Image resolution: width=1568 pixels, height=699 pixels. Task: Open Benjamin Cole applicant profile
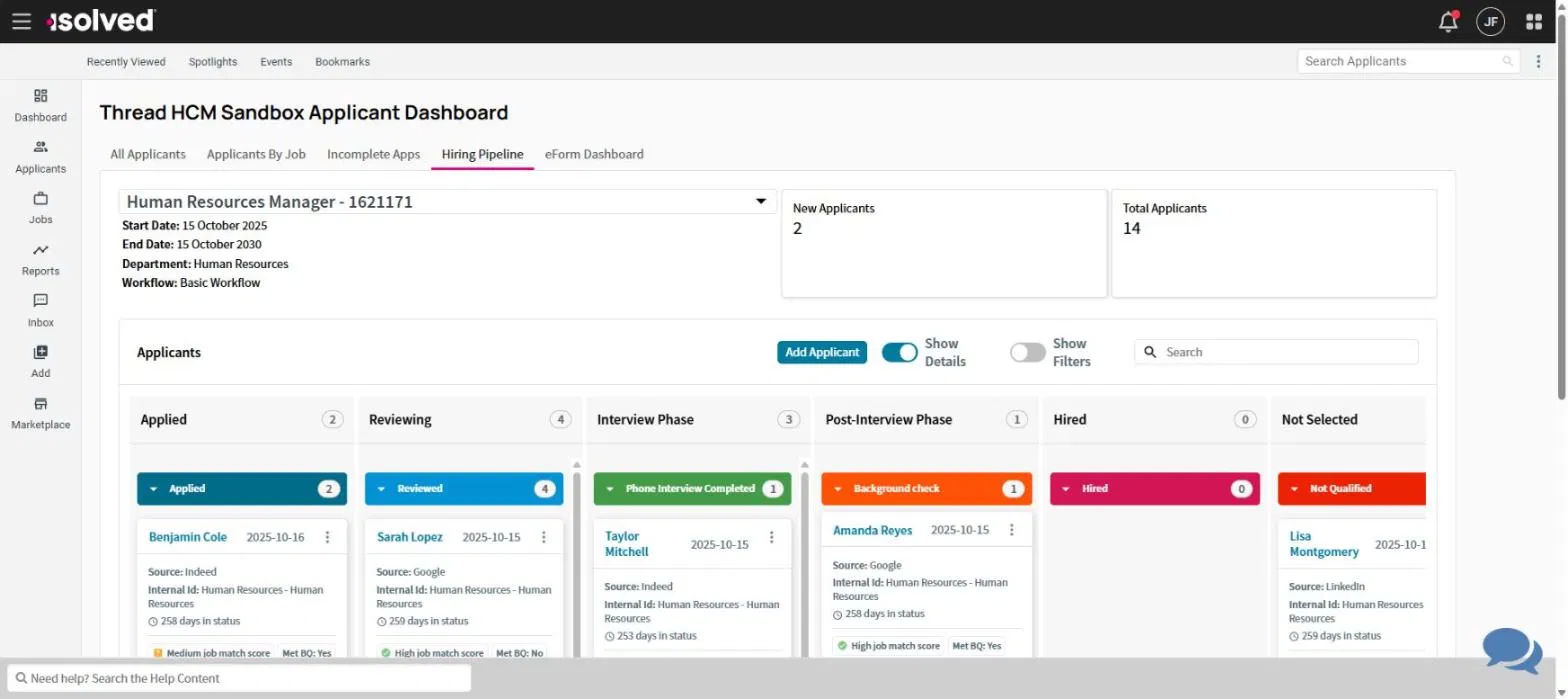(188, 537)
